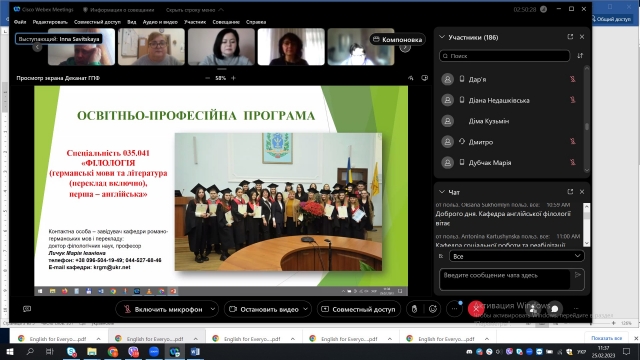The image size is (640, 360).
Task: Stop video with Остановить видео
Action: tap(264, 309)
